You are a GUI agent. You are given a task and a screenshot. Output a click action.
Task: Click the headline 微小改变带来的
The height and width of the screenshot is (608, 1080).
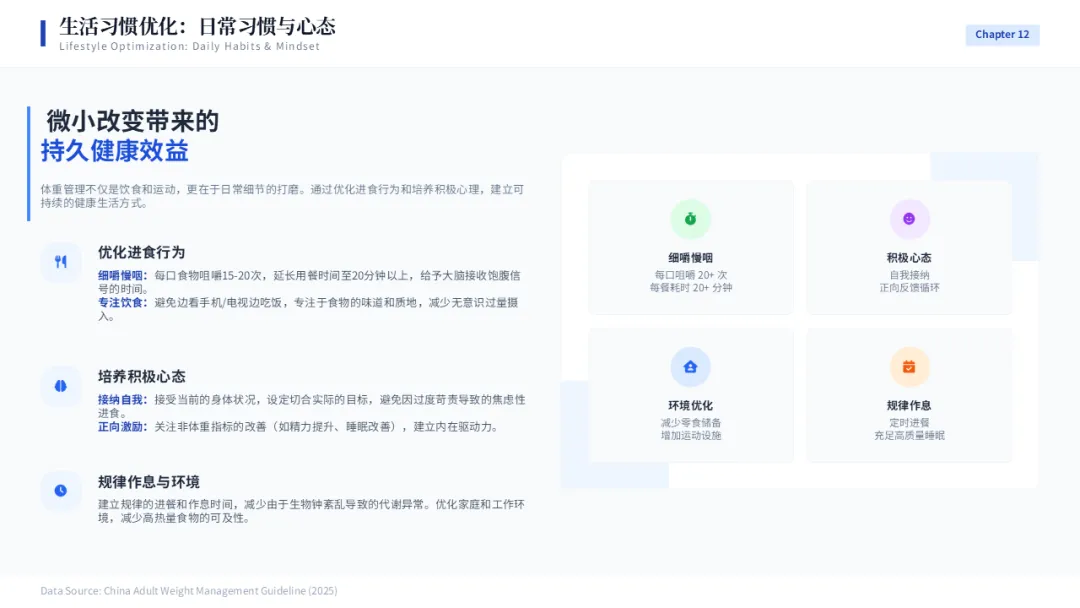point(132,121)
